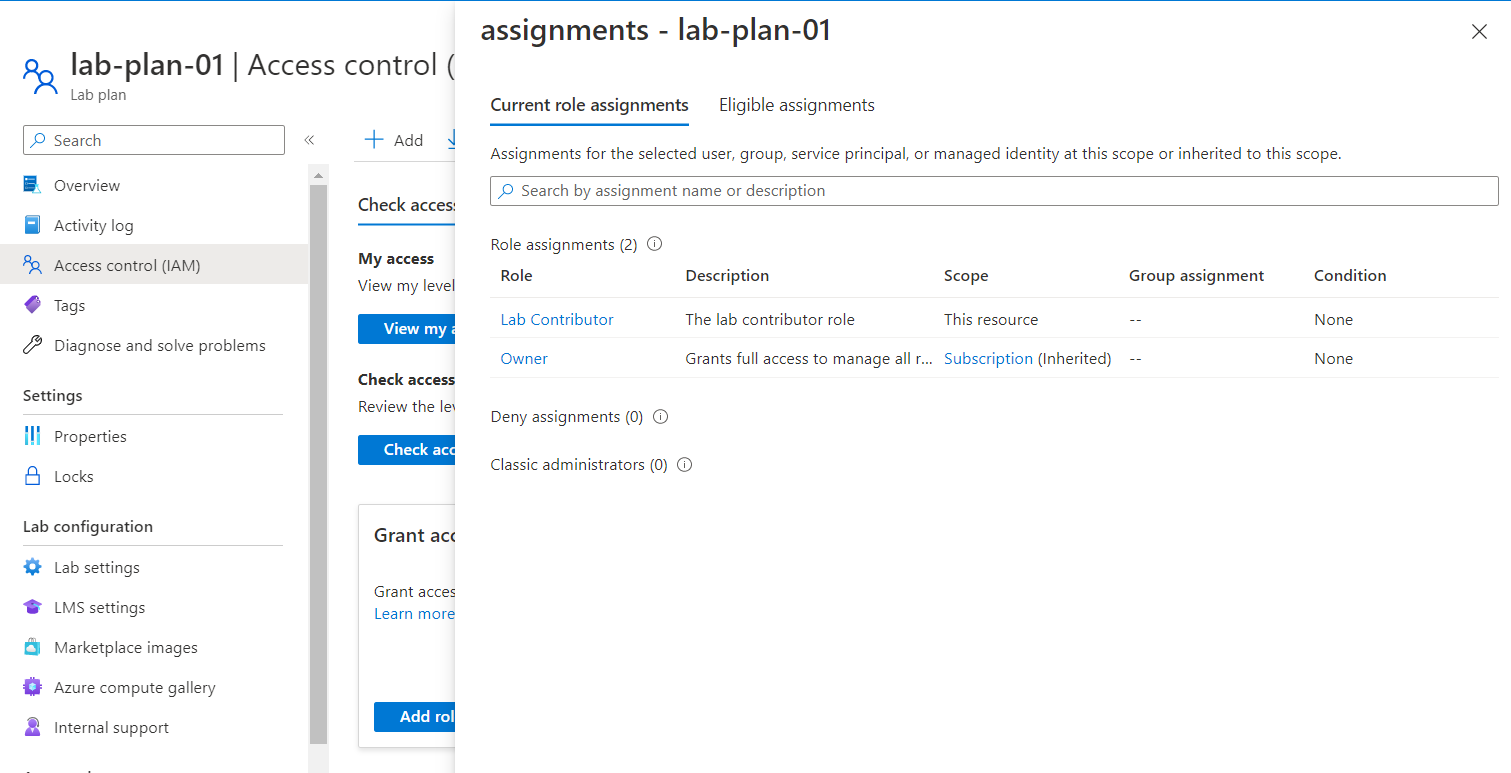Open Internal support
The image size is (1511, 773).
click(108, 727)
